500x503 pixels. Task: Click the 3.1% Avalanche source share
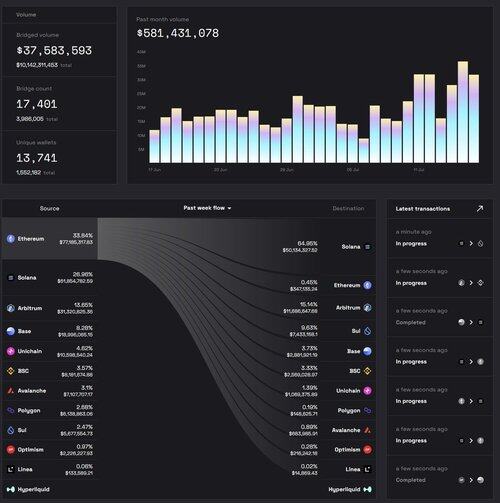coord(87,387)
